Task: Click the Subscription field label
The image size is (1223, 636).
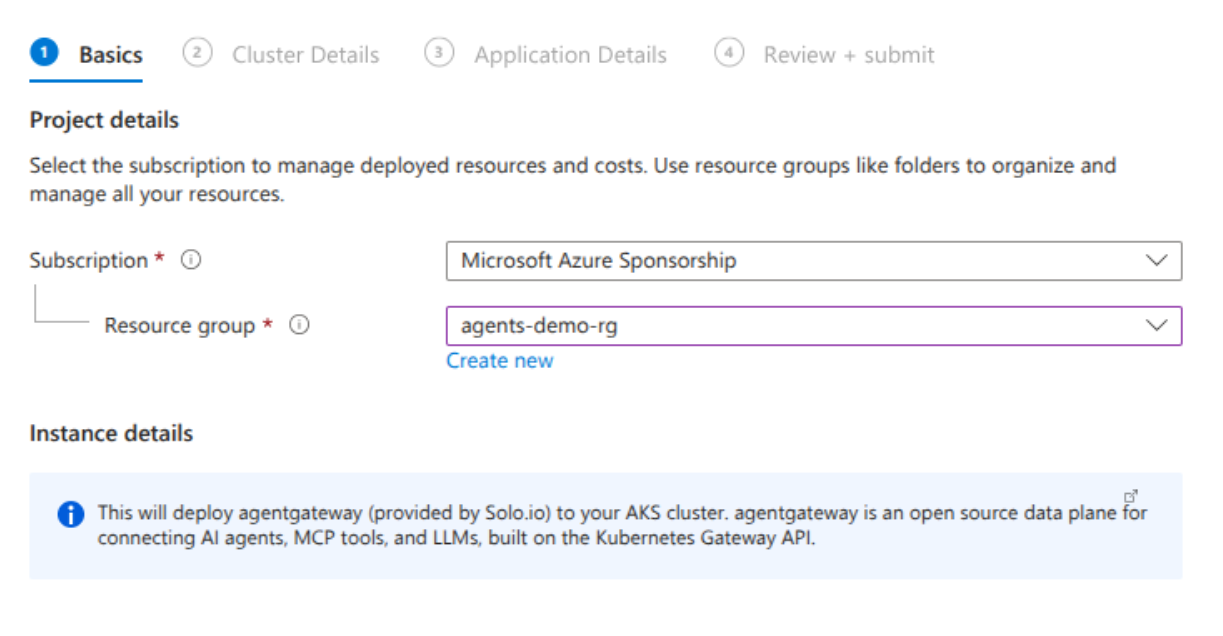Action: click(89, 261)
